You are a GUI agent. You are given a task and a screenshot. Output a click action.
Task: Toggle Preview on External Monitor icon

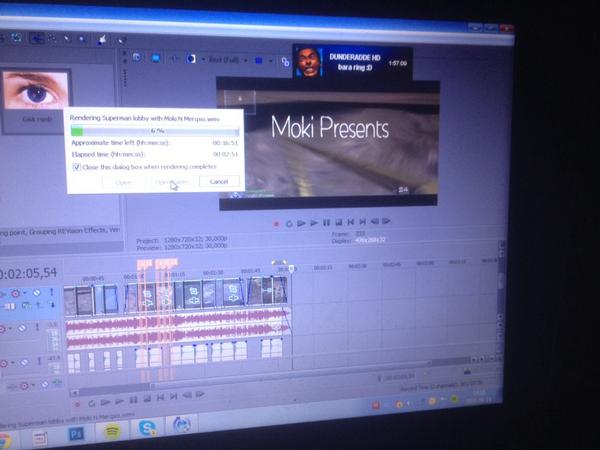(x=155, y=58)
